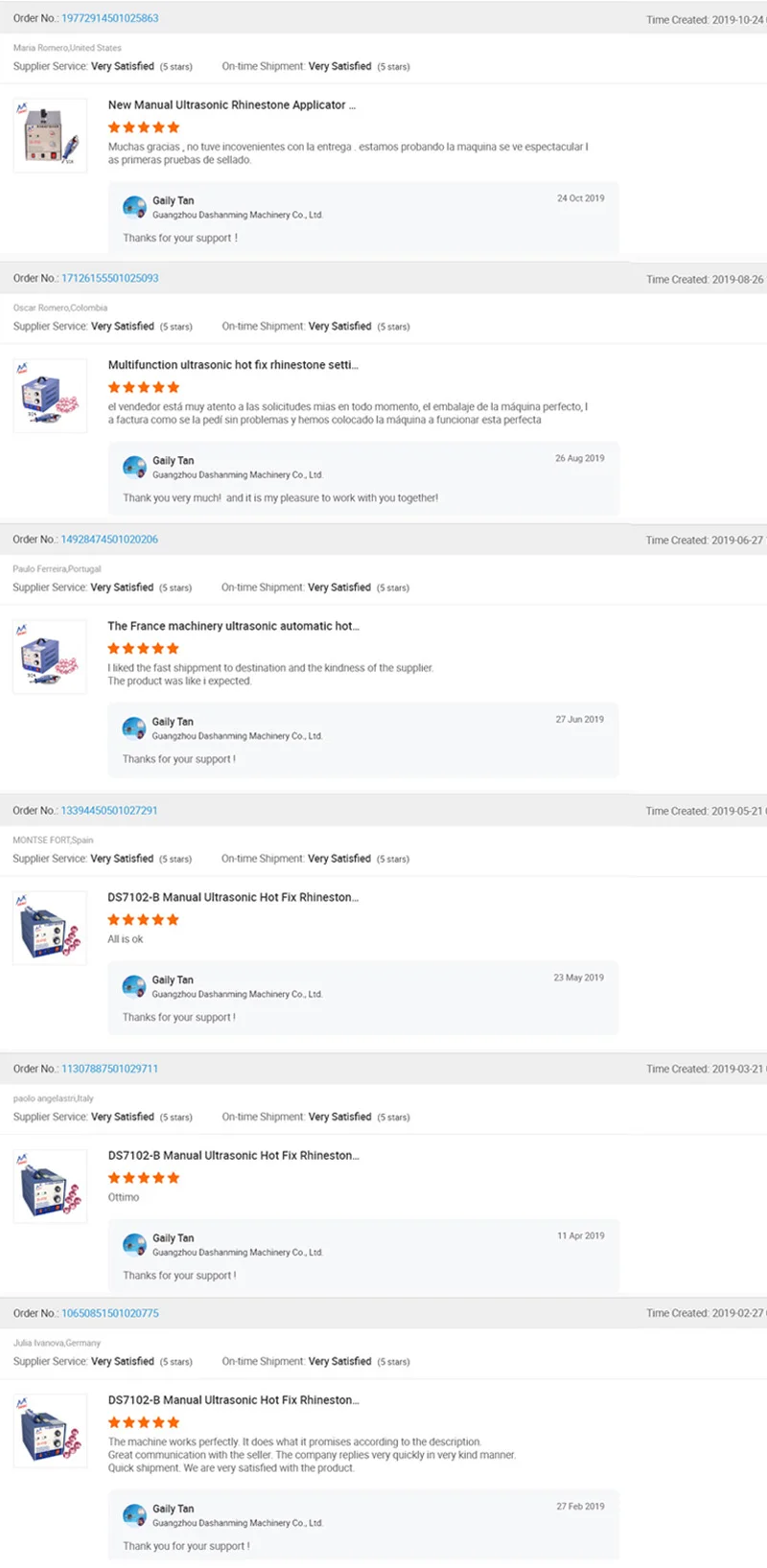767x1568 pixels.
Task: Click Multifunction ultrasonic hot fix product thumbnail
Action: (x=50, y=395)
